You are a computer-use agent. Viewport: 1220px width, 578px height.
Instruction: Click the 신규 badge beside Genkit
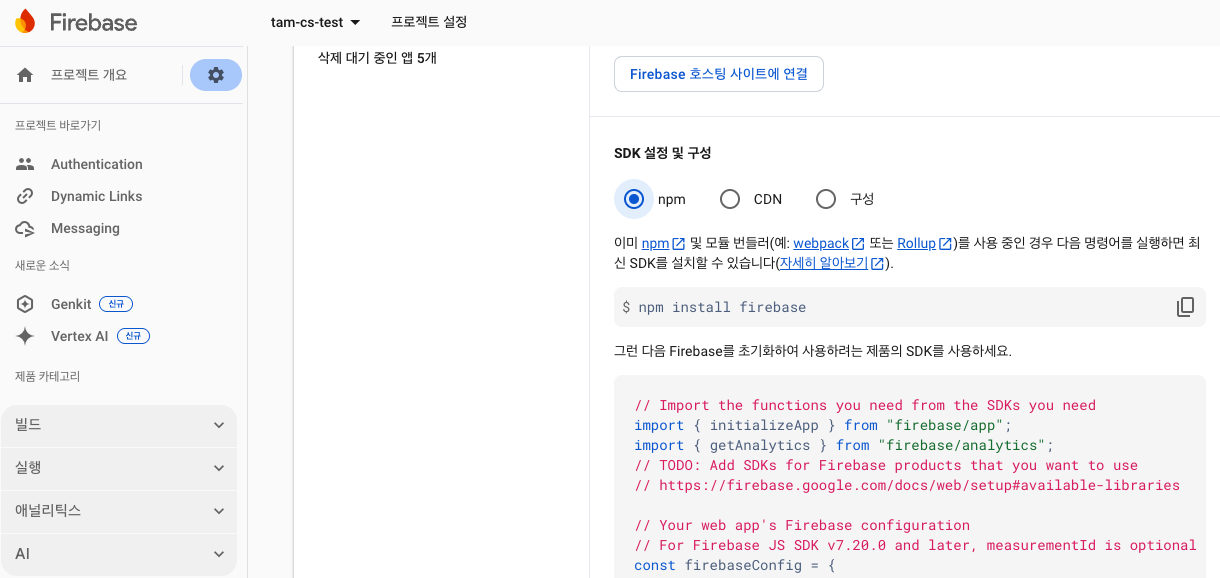click(x=115, y=304)
